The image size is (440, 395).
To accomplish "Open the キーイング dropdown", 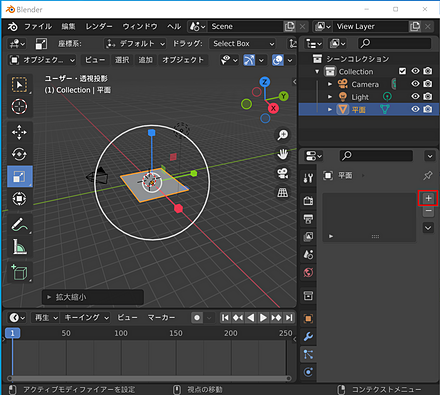I will tap(86, 318).
